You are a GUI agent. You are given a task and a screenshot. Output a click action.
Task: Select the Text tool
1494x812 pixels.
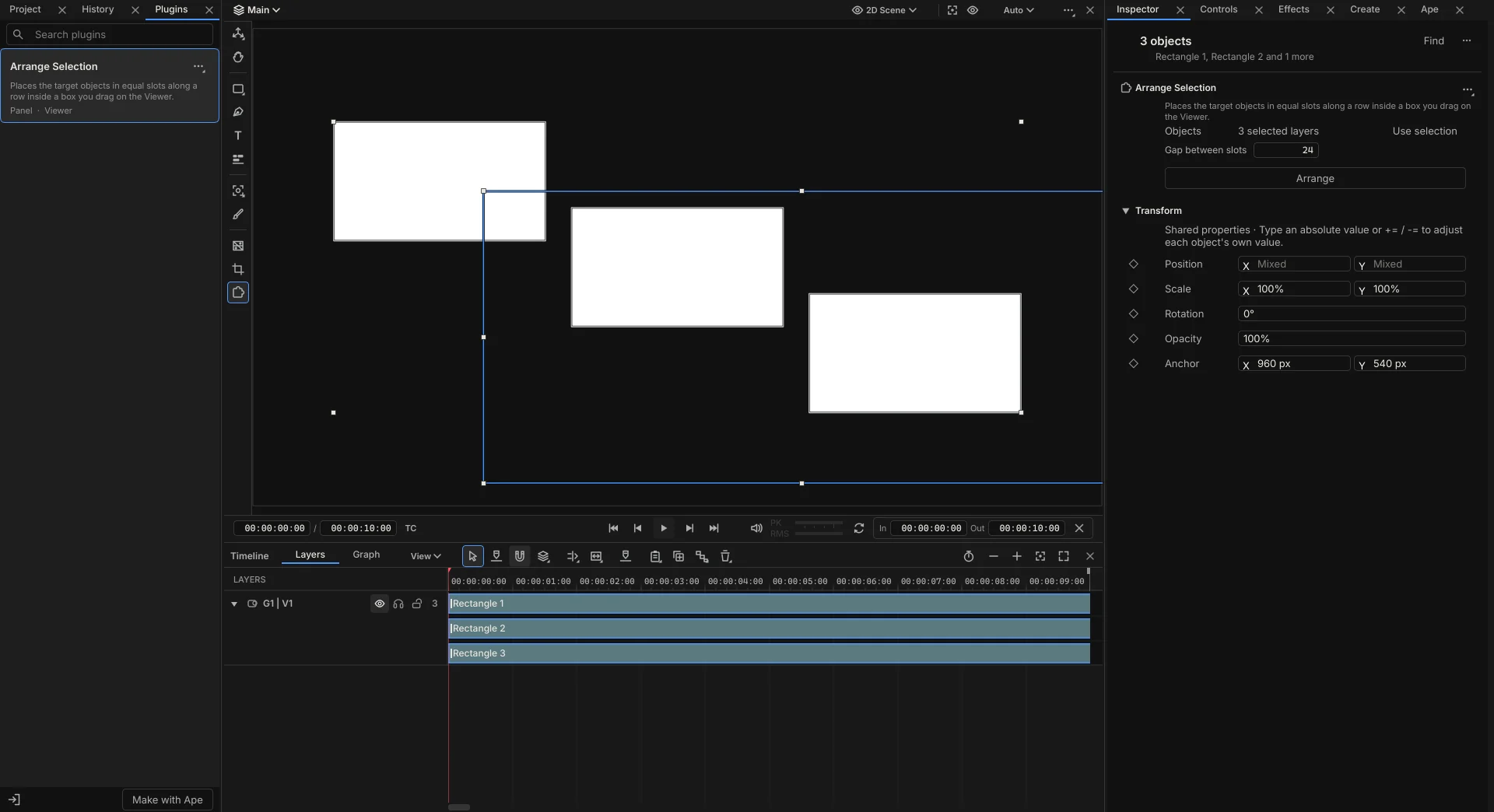(x=238, y=135)
